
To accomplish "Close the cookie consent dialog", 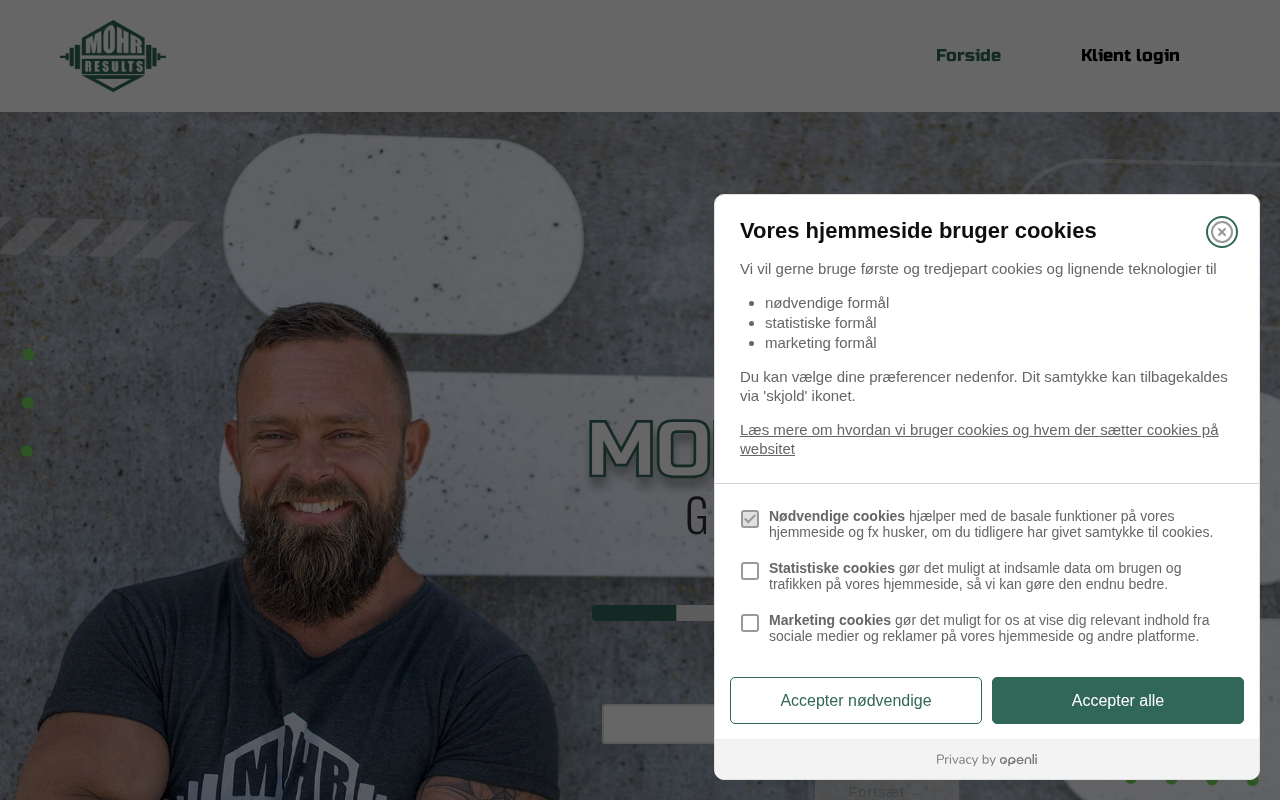I will (1221, 232).
